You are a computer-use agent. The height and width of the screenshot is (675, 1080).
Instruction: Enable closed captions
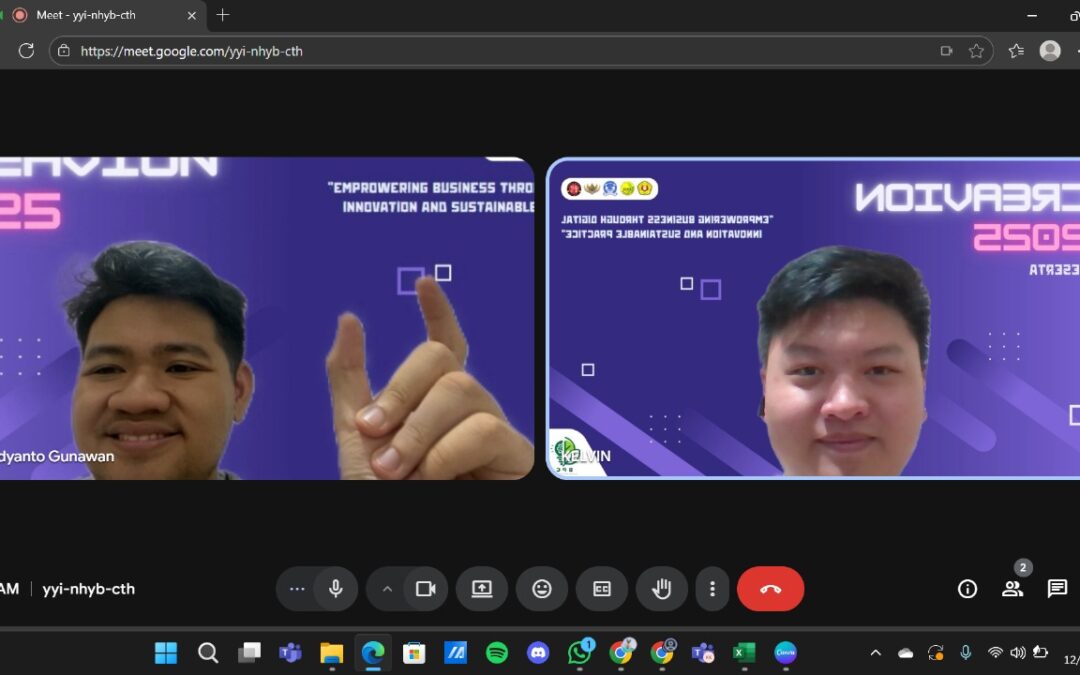[602, 589]
